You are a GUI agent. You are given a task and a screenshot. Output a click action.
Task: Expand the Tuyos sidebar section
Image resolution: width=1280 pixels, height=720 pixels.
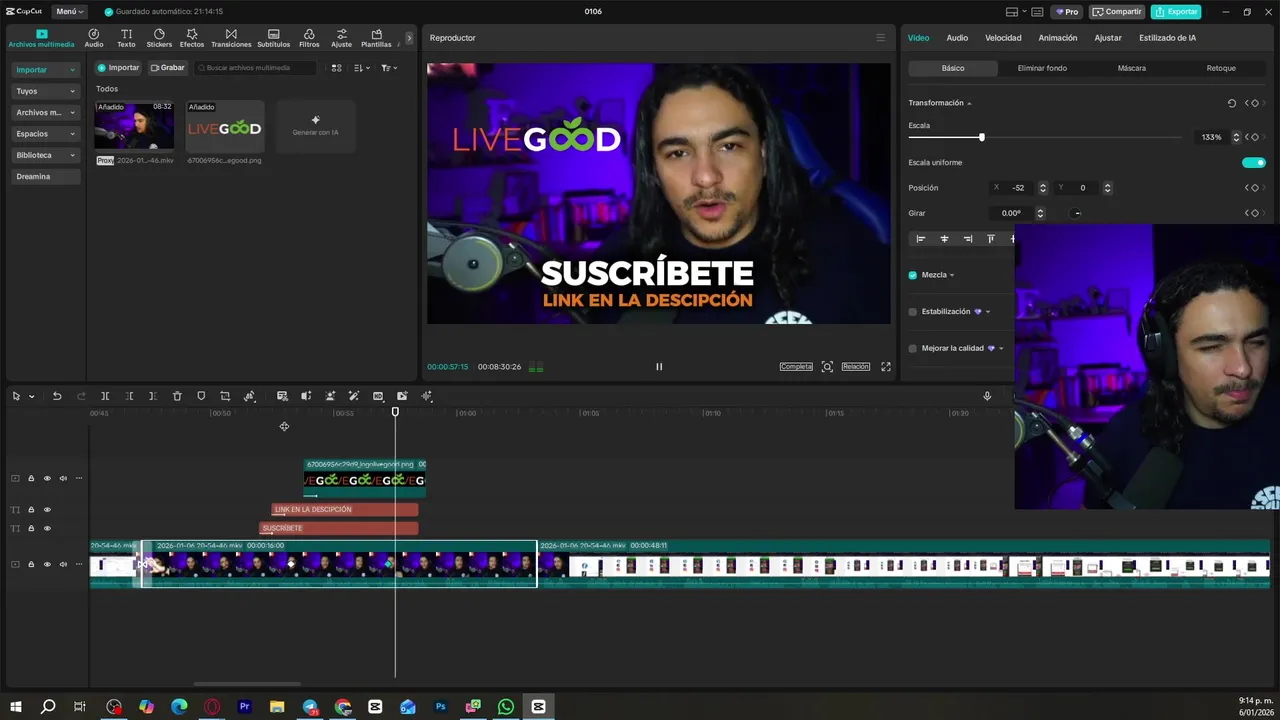click(45, 91)
